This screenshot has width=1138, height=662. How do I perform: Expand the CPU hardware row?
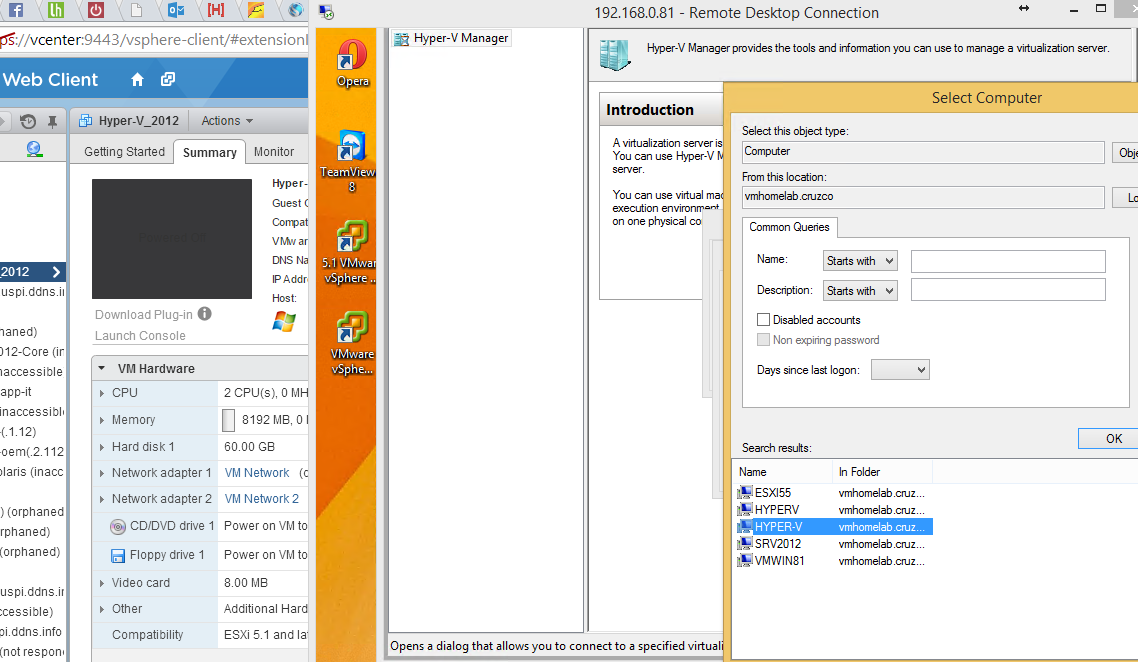coord(102,393)
